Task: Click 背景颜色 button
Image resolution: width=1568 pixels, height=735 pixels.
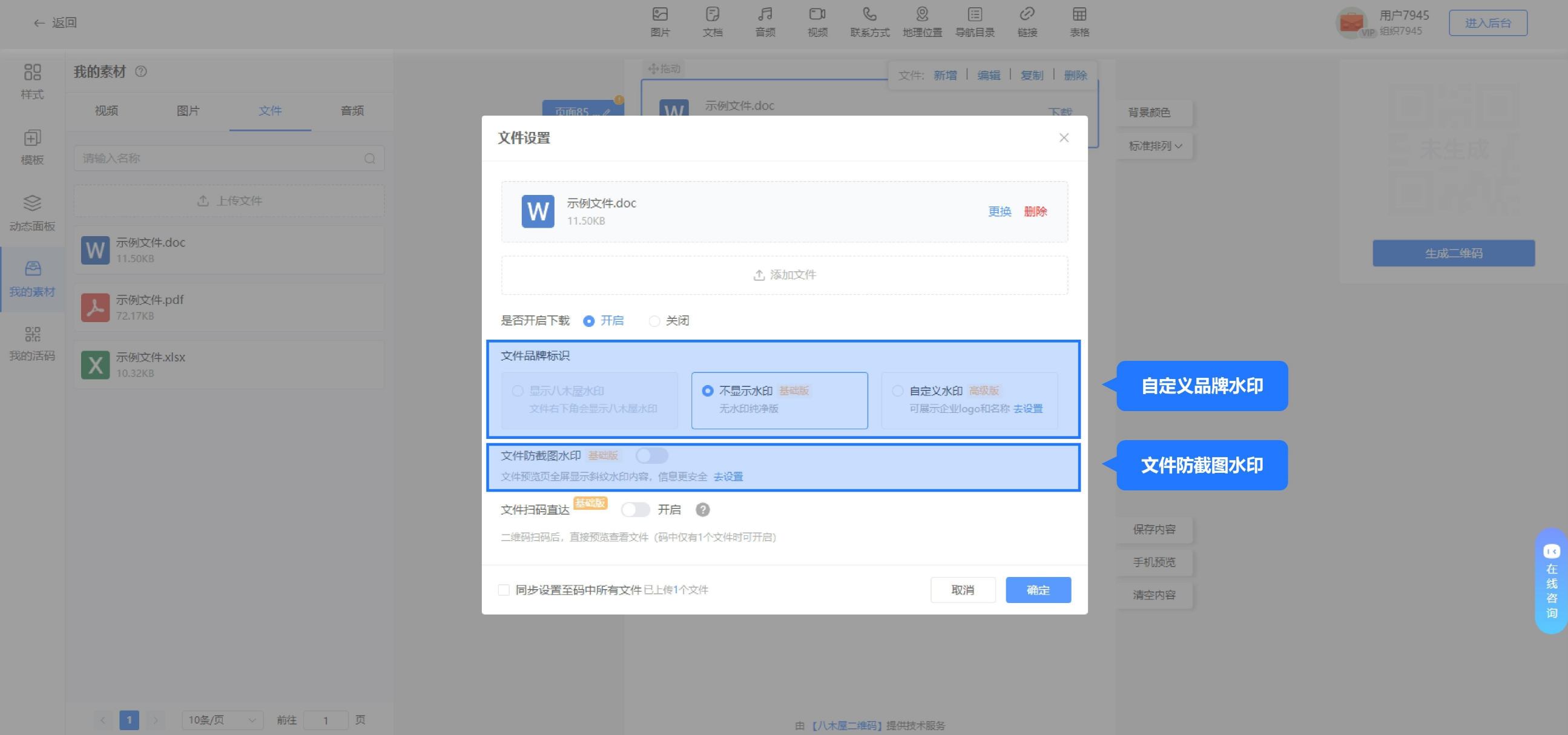Action: tap(1155, 113)
